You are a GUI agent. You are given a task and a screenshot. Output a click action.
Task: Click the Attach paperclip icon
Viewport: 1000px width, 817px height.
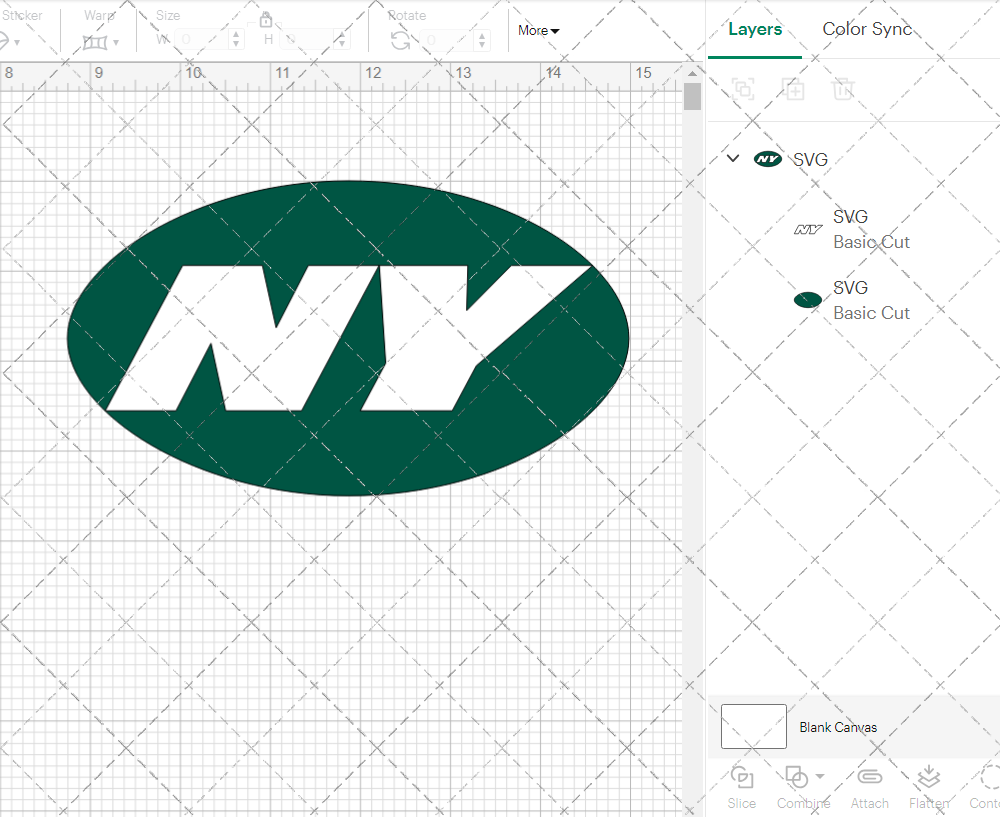tap(869, 778)
